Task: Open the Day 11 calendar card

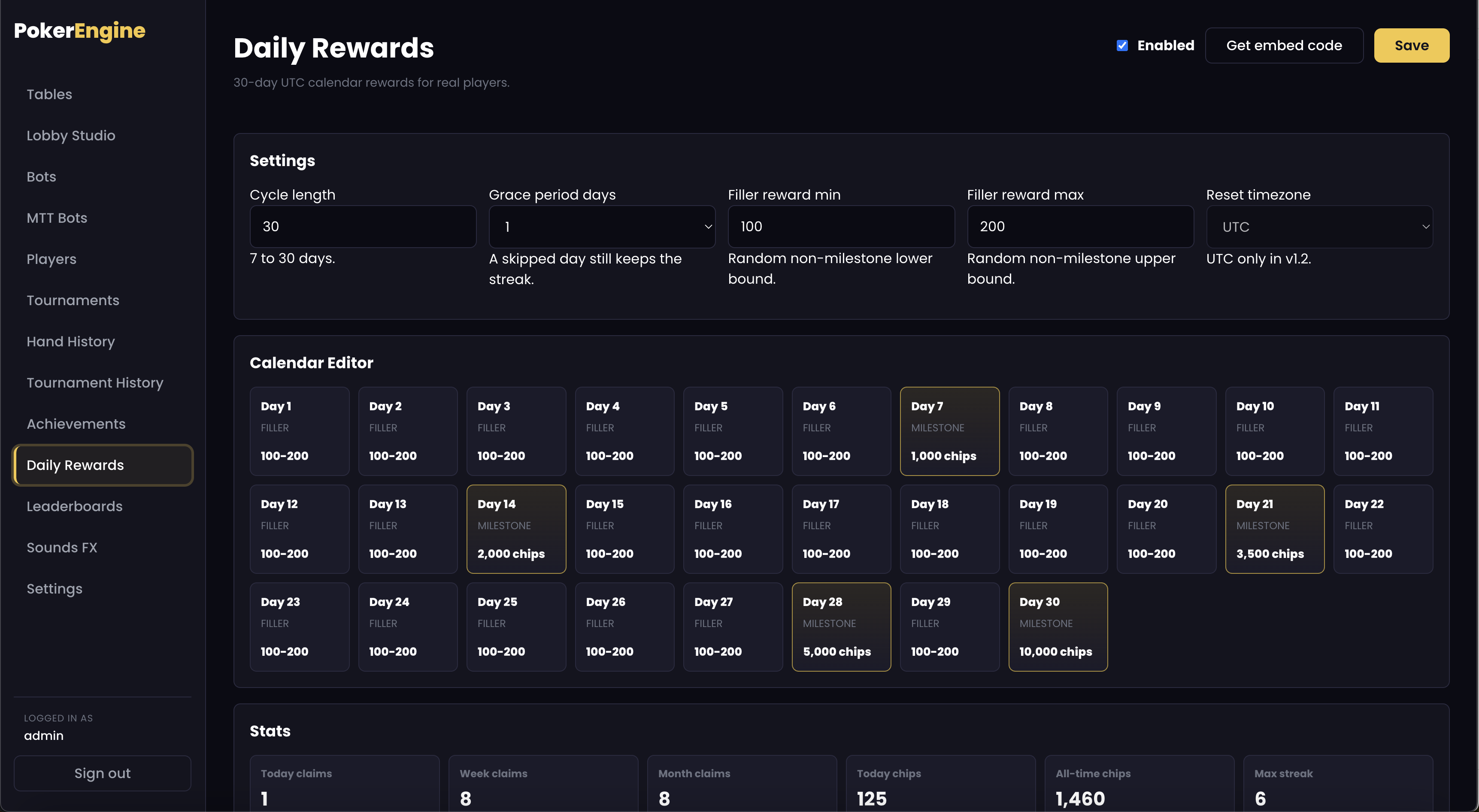Action: pyautogui.click(x=1383, y=431)
